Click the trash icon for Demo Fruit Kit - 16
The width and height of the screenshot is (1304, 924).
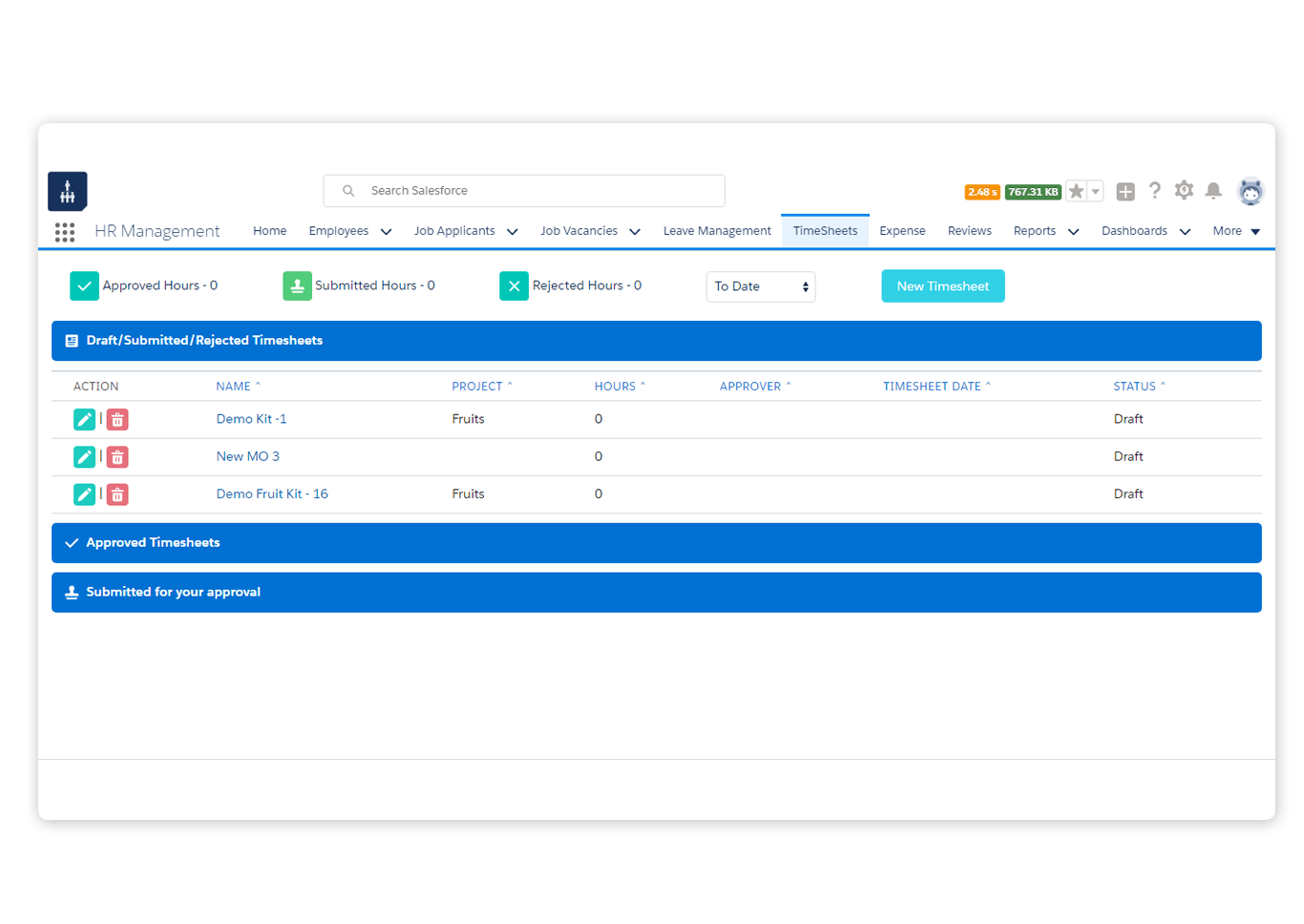[117, 494]
